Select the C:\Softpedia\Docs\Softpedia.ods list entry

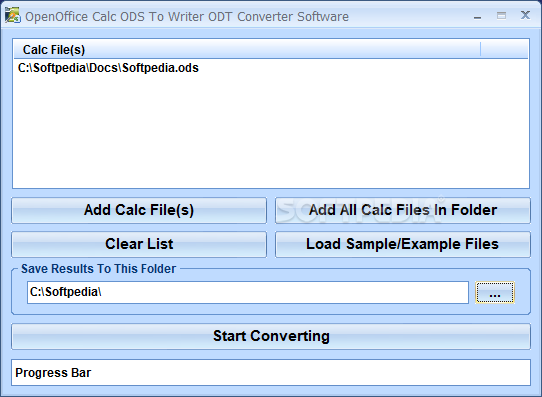pyautogui.click(x=108, y=68)
